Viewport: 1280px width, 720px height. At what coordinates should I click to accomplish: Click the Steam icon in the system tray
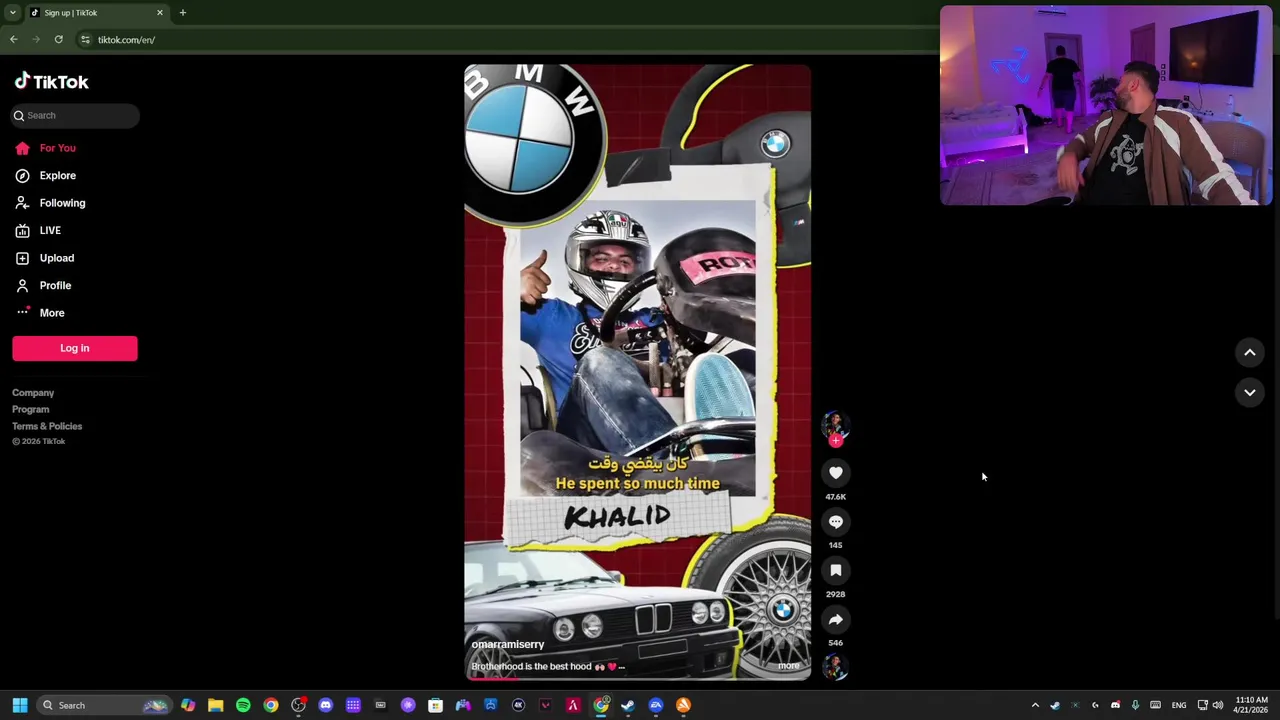[x=1055, y=706]
